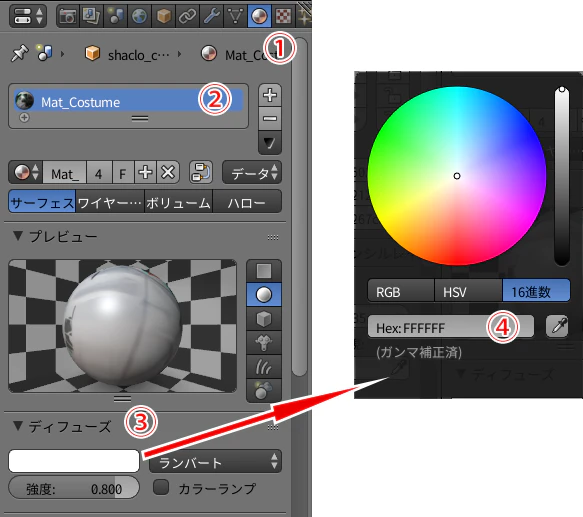583x517 pixels.
Task: Set preview shape to hair strands
Action: click(264, 366)
